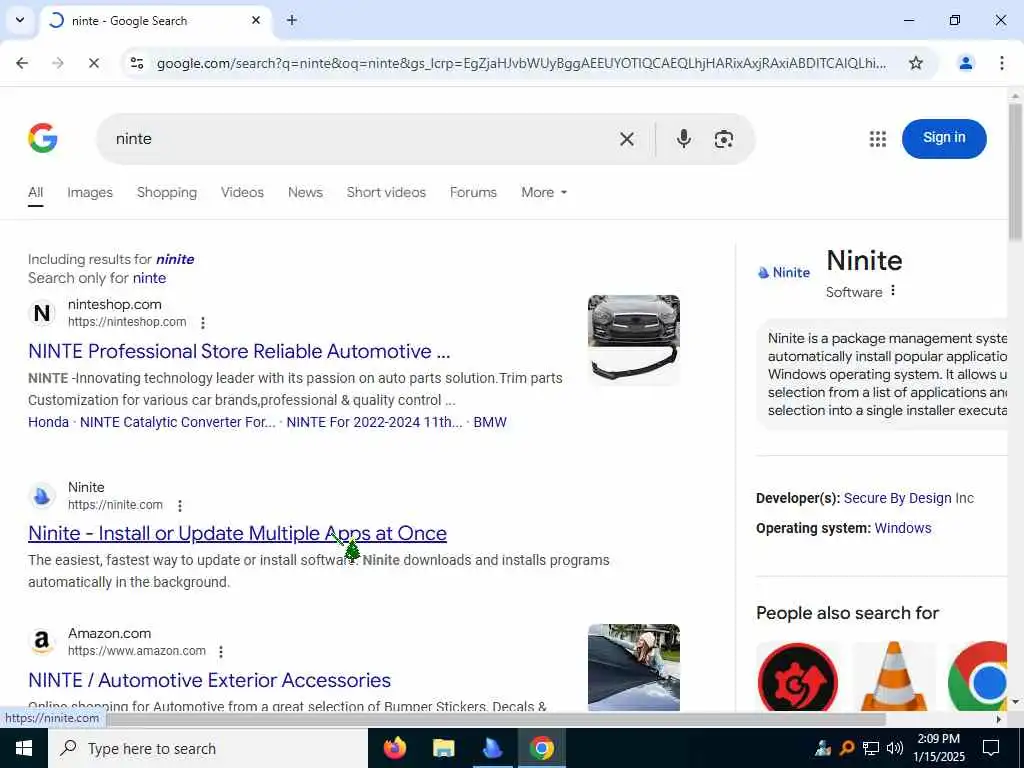Screen dimensions: 1024x768
Task: Open tab search chevron in title bar
Action: click(x=20, y=20)
